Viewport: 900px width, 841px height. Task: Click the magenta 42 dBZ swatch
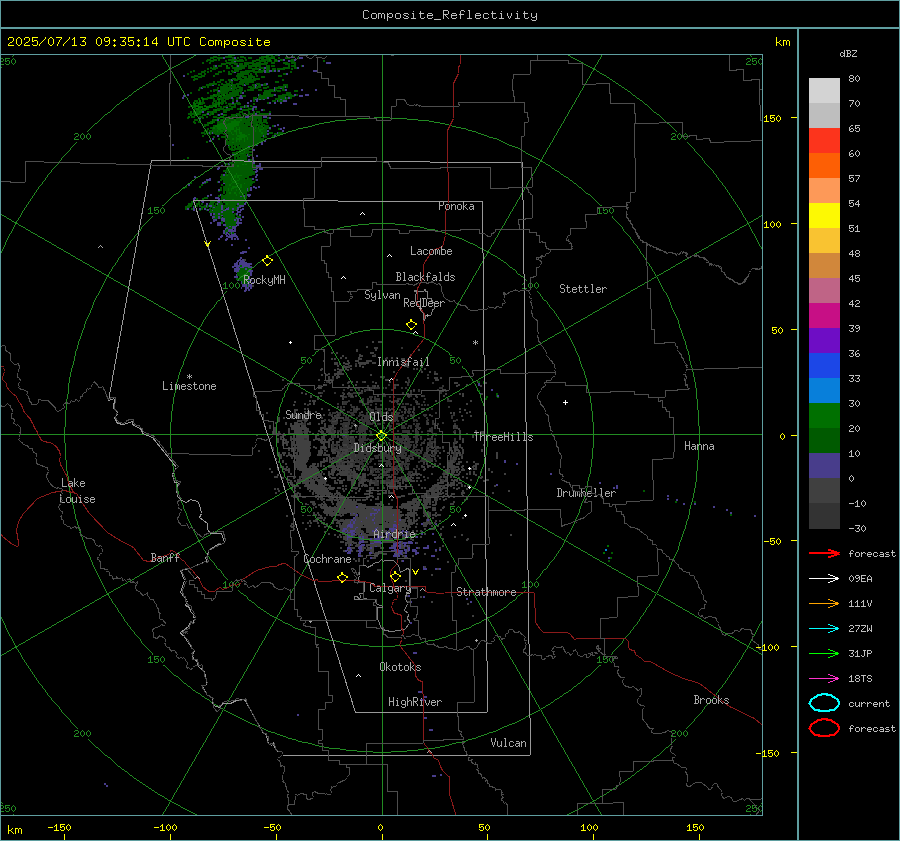pyautogui.click(x=824, y=315)
